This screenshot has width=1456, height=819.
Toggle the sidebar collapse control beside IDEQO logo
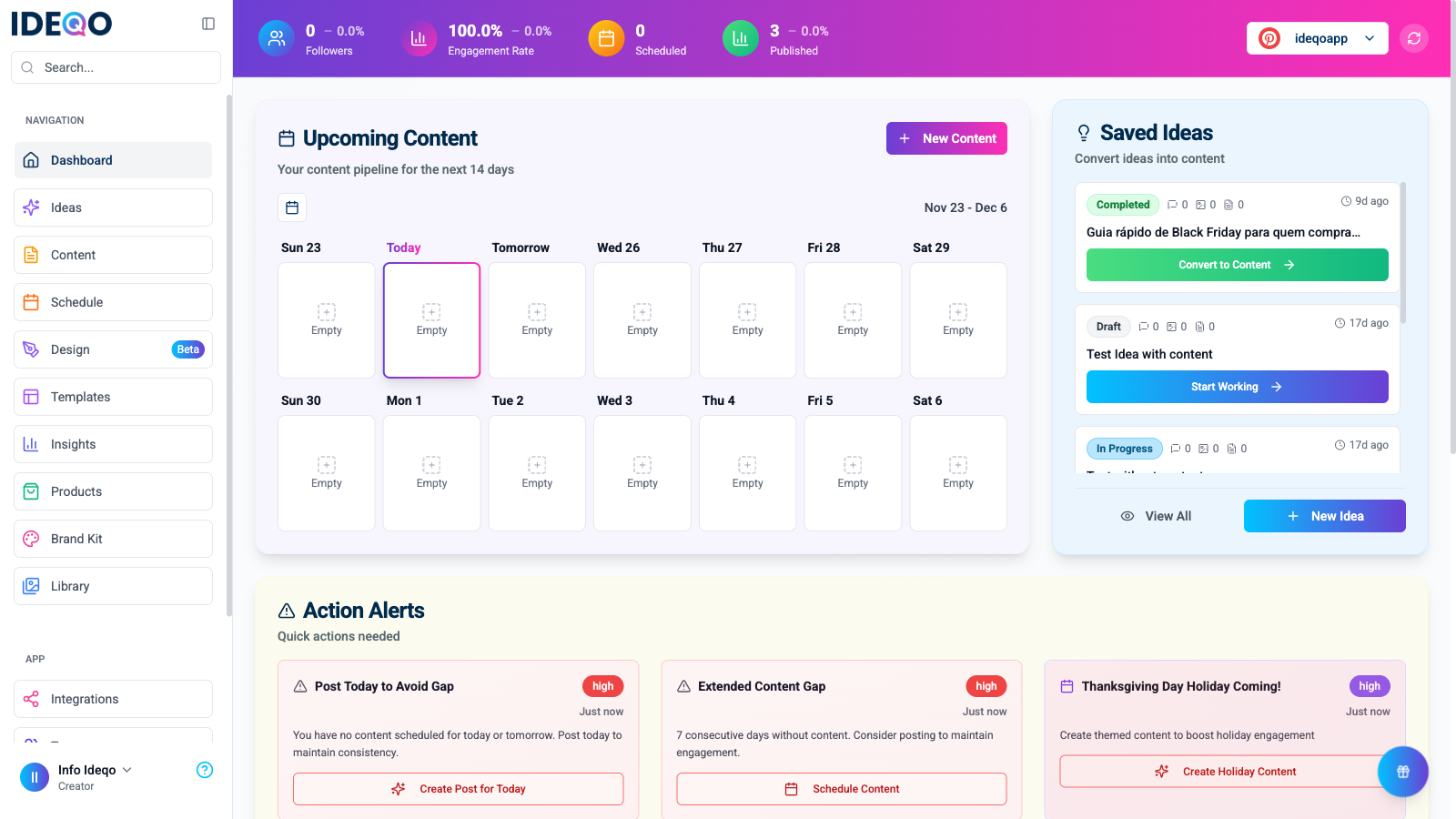[x=208, y=24]
